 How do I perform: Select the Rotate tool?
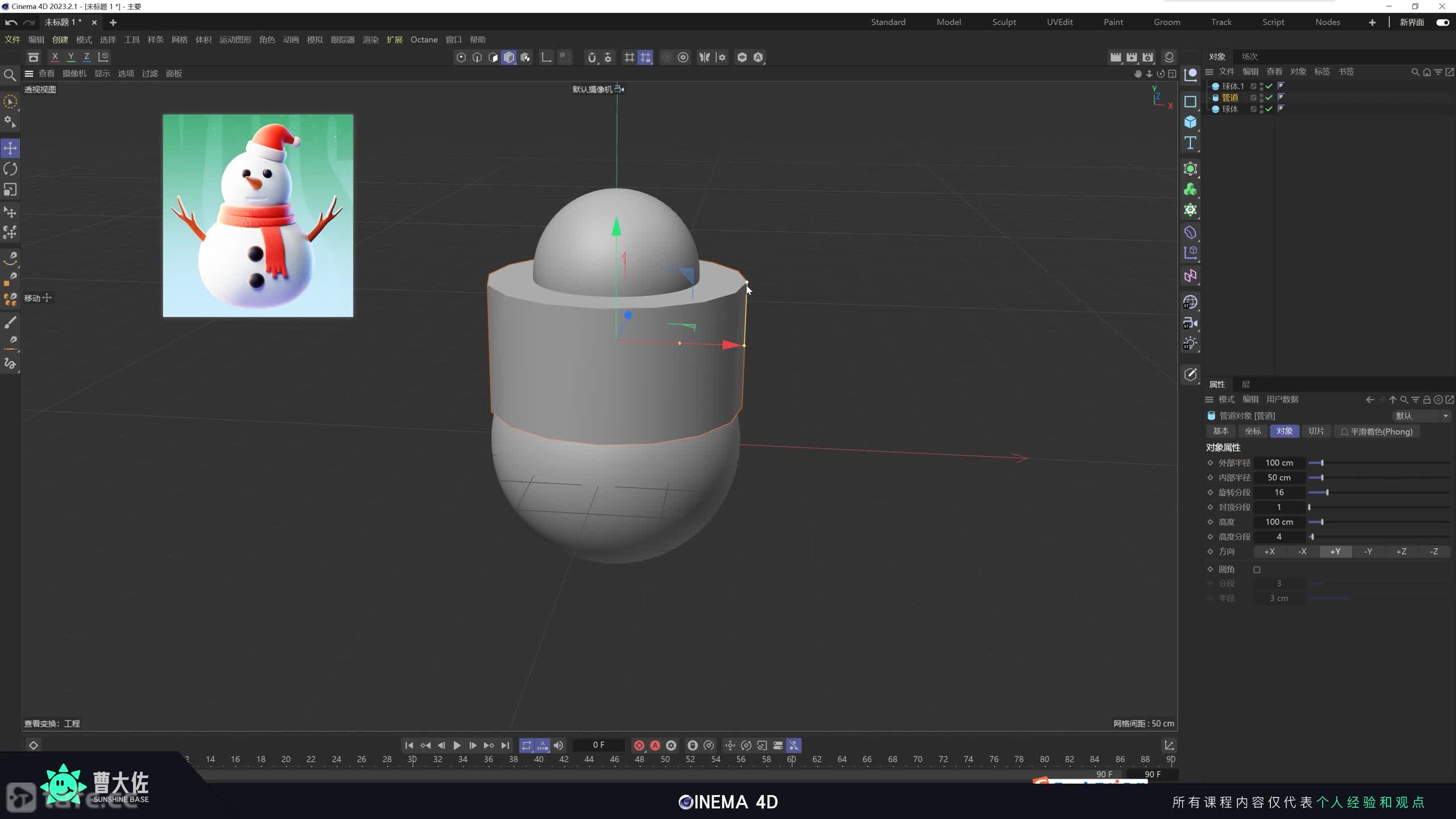pos(10,169)
